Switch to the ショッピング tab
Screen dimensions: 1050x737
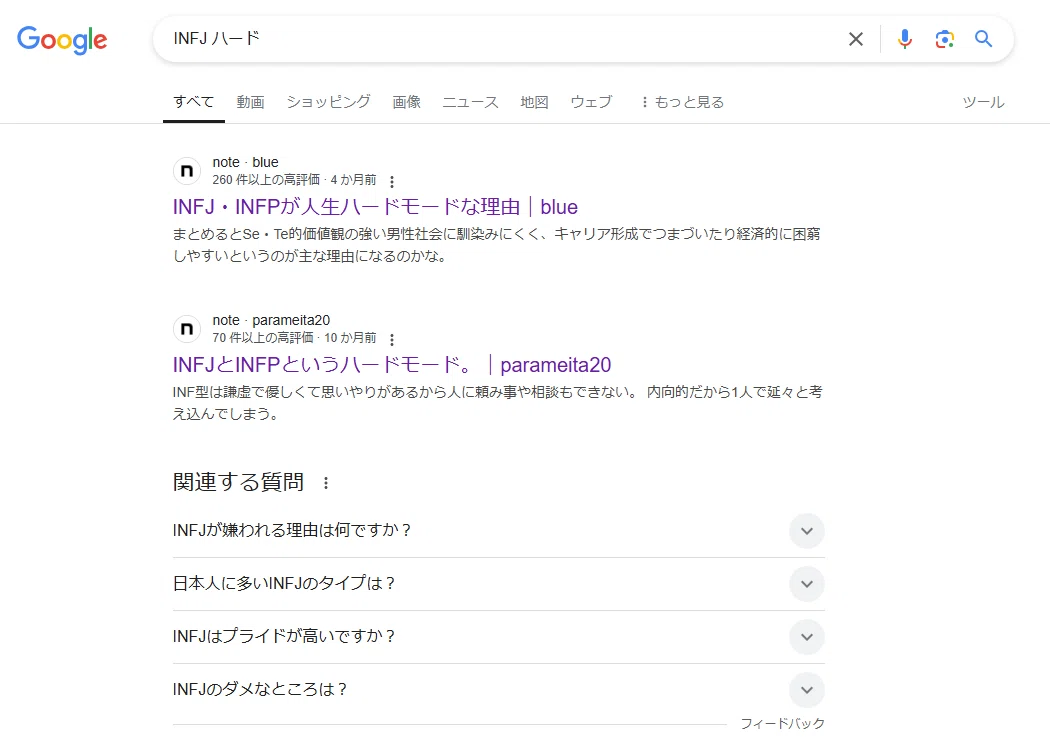pyautogui.click(x=328, y=102)
